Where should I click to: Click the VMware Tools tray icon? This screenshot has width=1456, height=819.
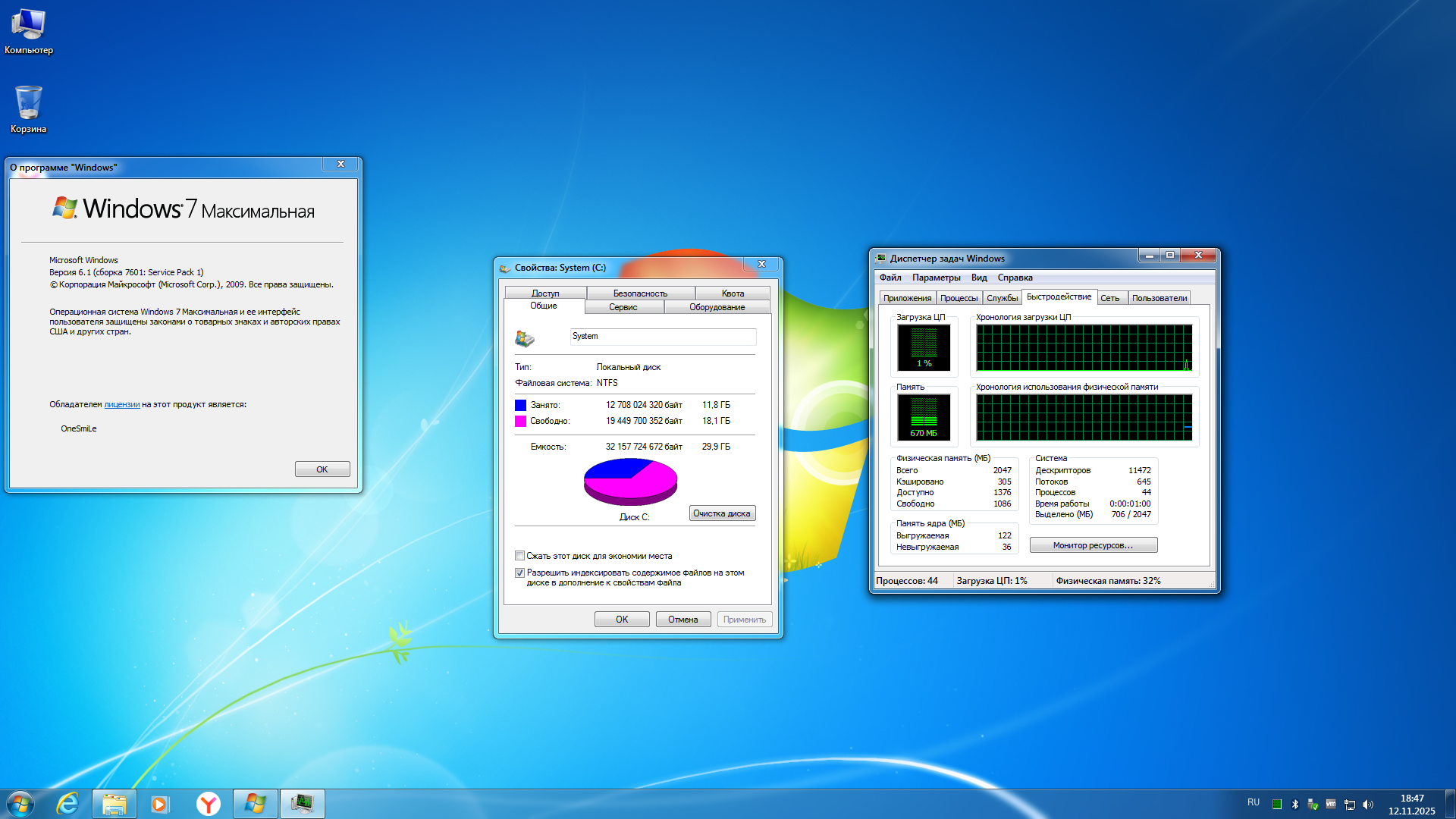point(1331,805)
